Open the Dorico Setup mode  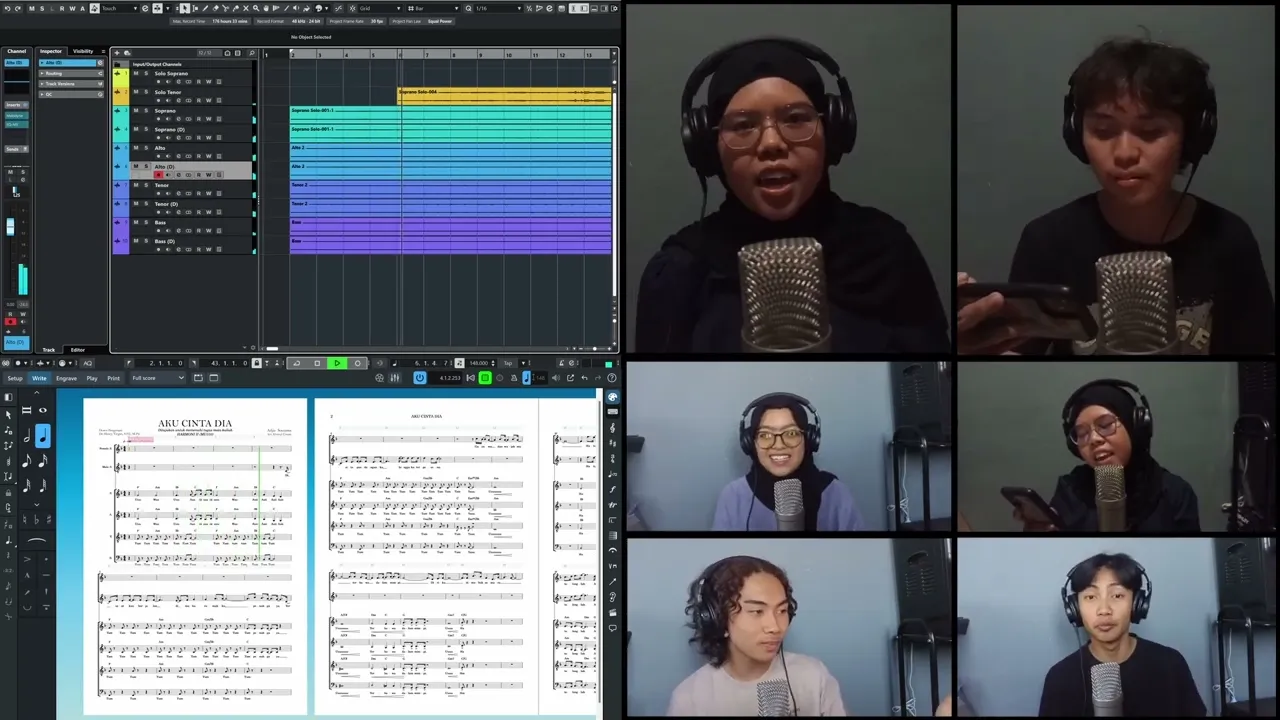(x=15, y=378)
